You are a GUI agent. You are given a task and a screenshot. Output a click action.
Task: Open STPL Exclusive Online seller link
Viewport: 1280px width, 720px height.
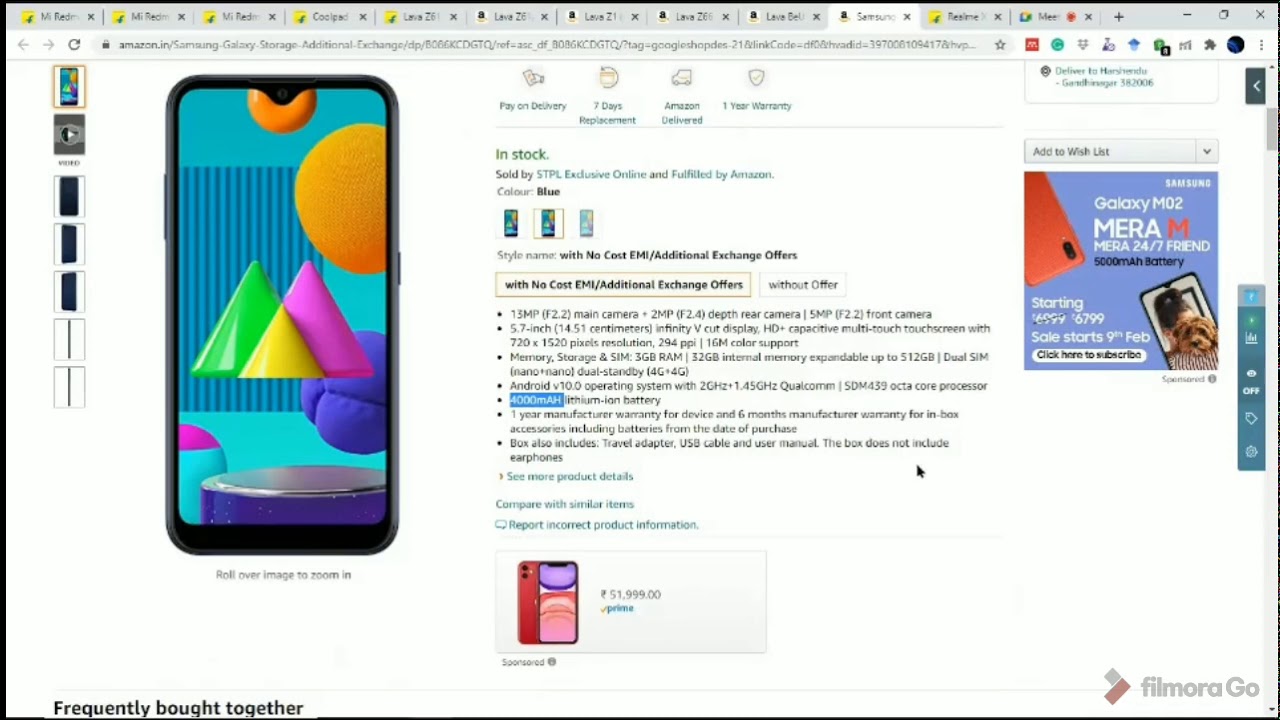pos(591,174)
